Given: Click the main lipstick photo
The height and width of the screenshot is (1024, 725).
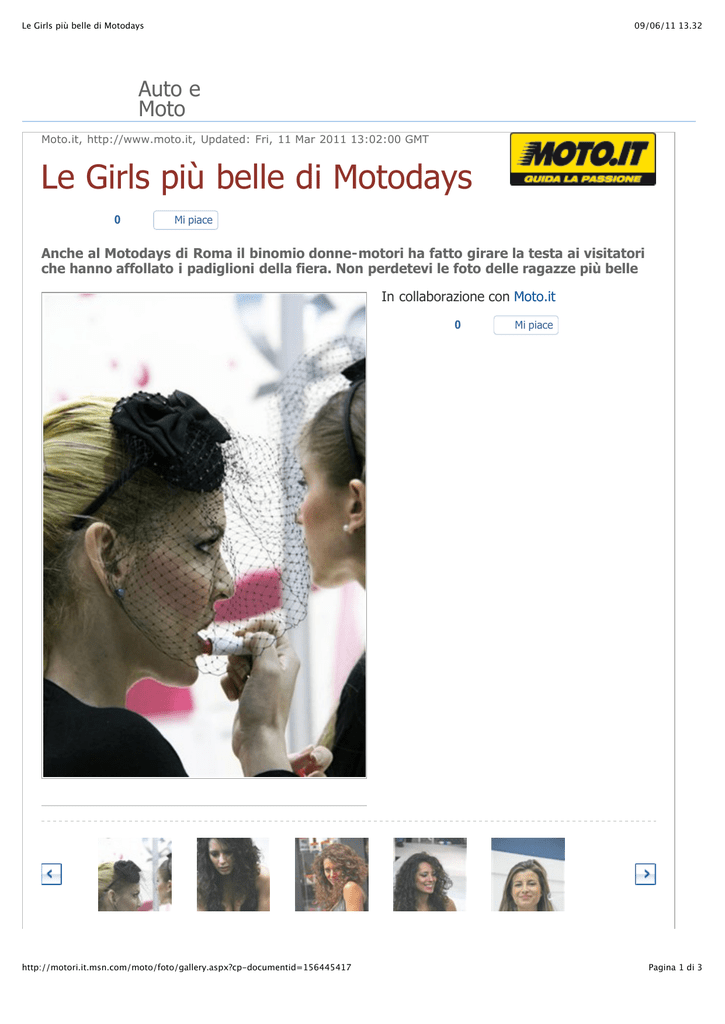Looking at the screenshot, I should pos(204,535).
